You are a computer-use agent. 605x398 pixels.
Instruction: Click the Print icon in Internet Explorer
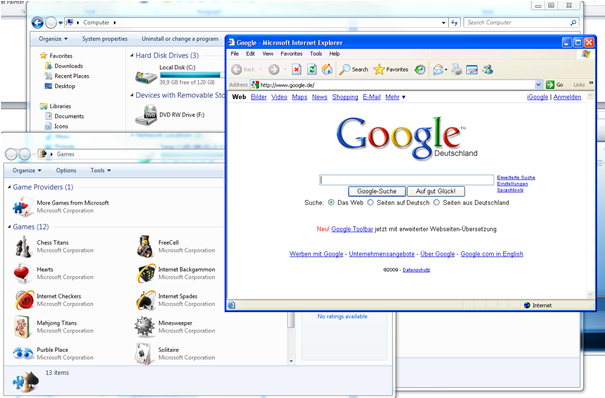coord(456,69)
